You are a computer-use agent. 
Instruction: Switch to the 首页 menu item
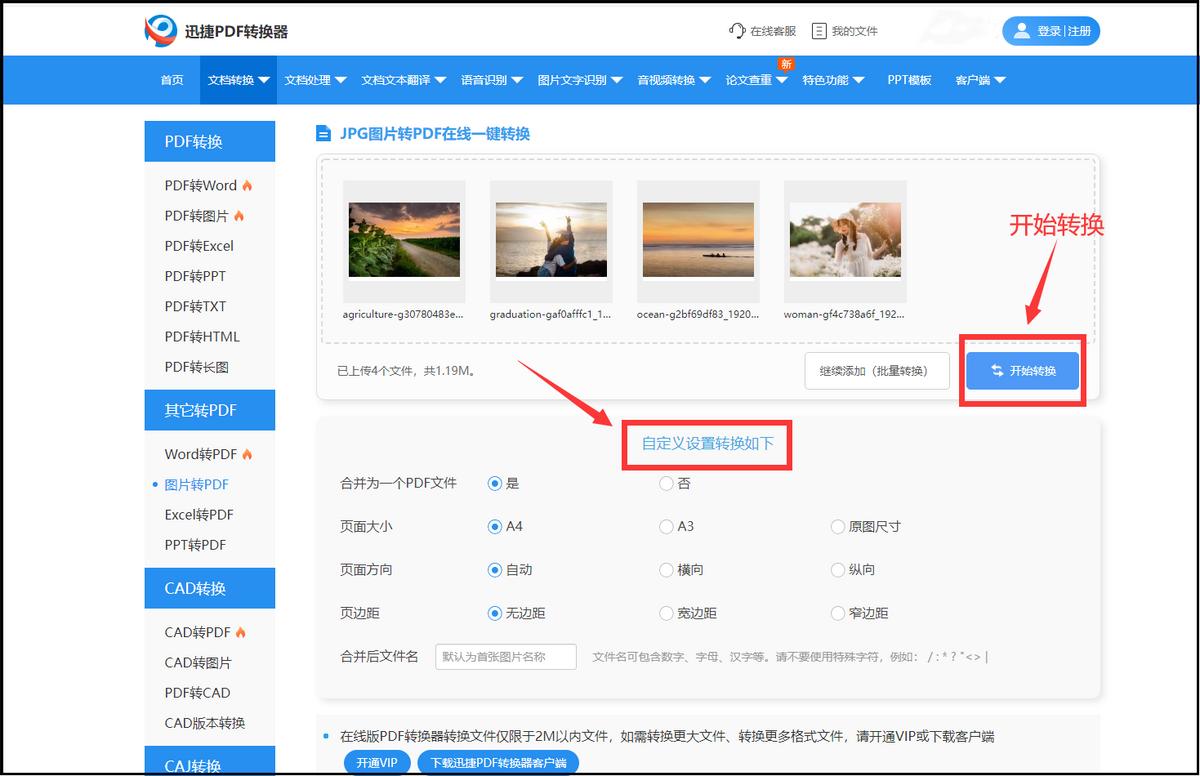tap(170, 80)
